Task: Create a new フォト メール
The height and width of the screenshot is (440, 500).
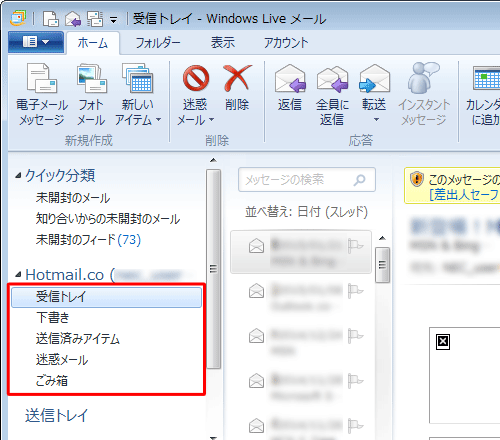Action: coord(91,95)
